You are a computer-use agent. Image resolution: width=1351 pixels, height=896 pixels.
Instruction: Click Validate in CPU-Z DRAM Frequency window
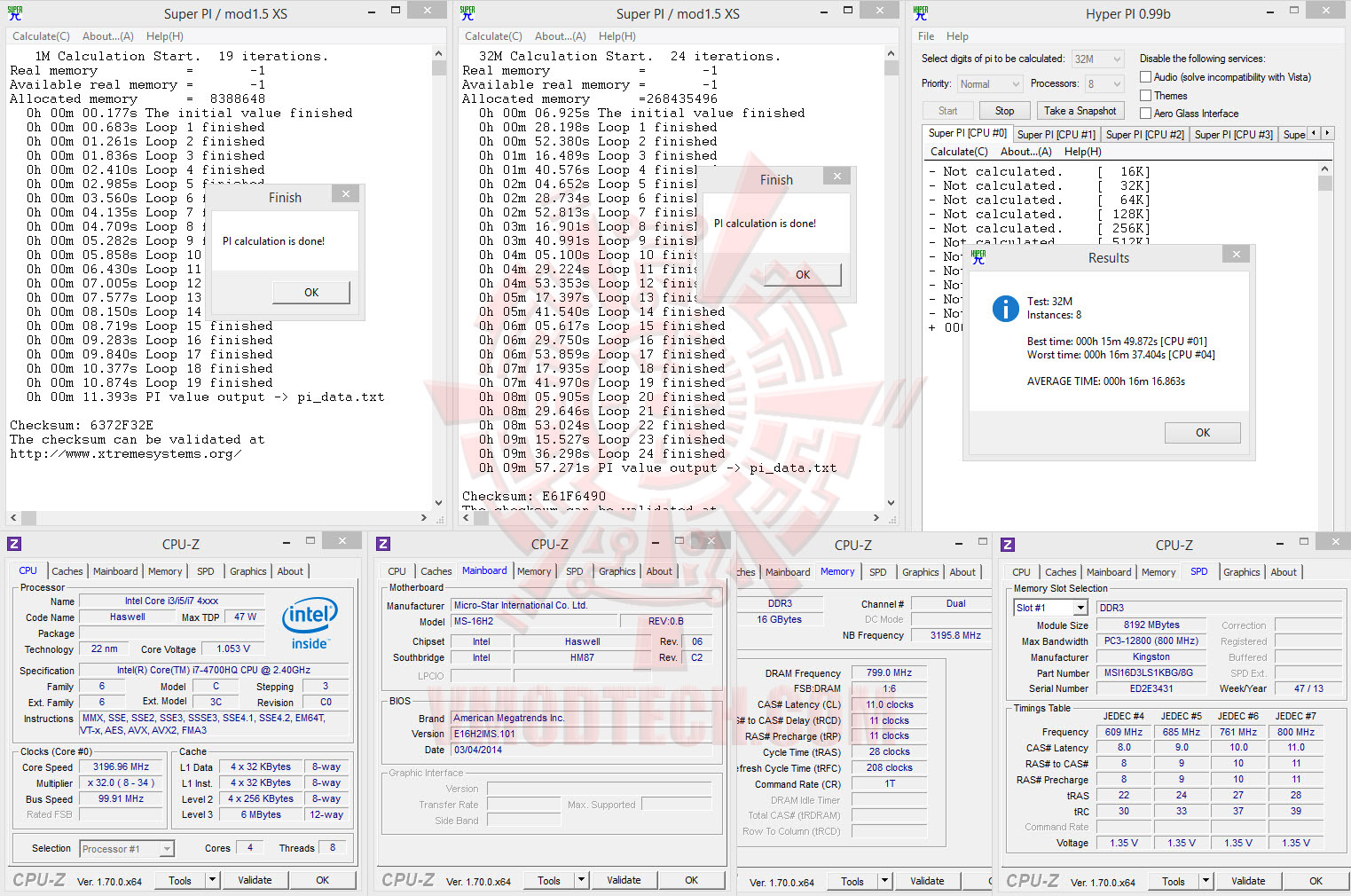pos(927,881)
